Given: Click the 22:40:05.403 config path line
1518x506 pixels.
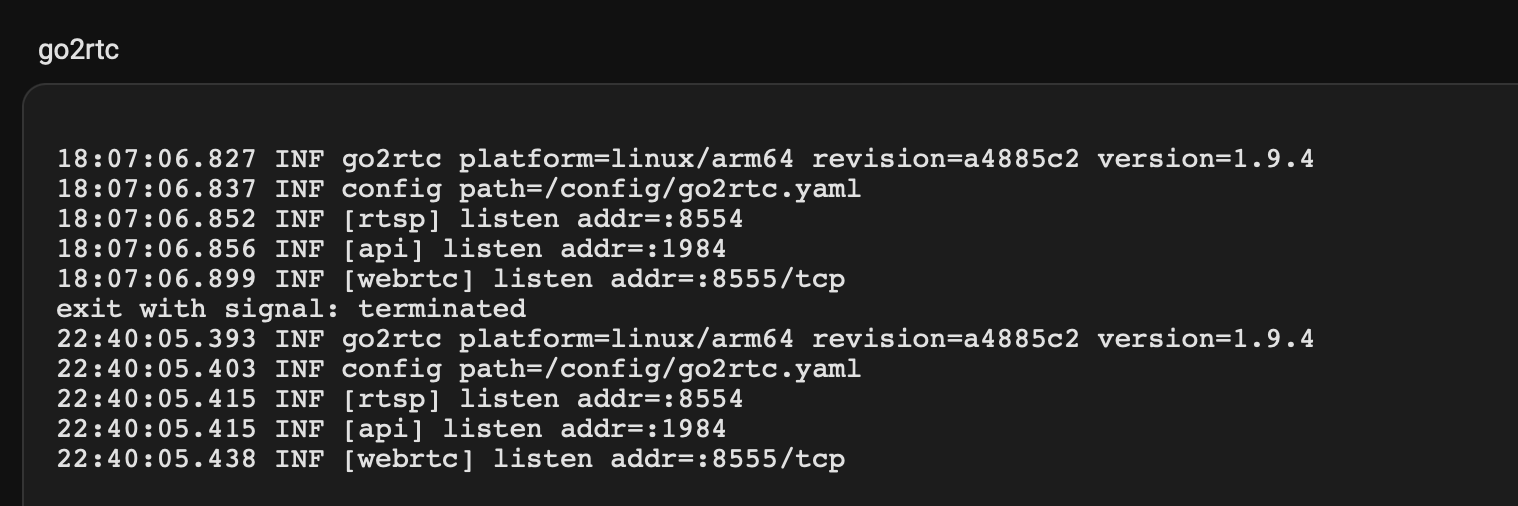Looking at the screenshot, I should (x=459, y=369).
